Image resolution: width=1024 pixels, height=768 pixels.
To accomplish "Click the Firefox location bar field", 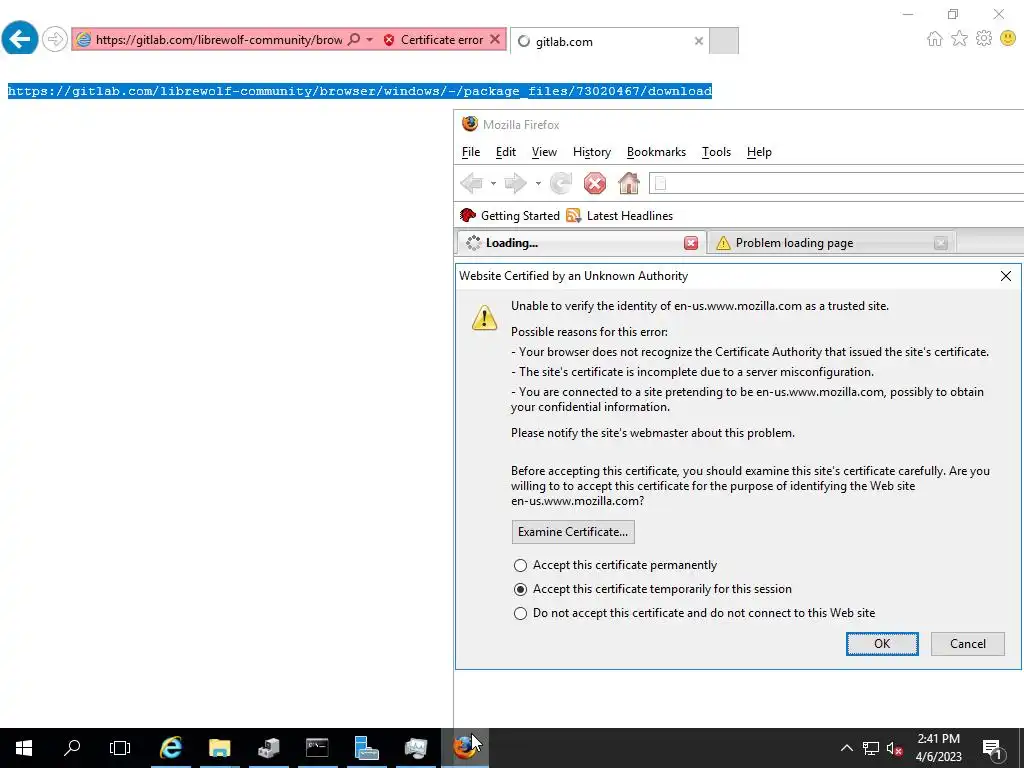I will coord(836,184).
